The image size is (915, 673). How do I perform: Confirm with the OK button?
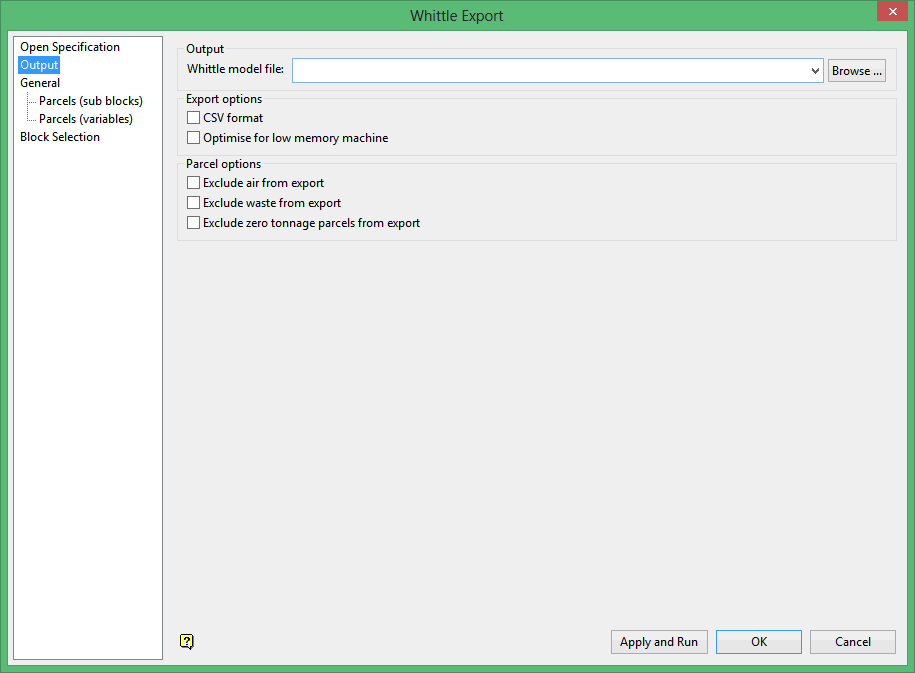[759, 642]
